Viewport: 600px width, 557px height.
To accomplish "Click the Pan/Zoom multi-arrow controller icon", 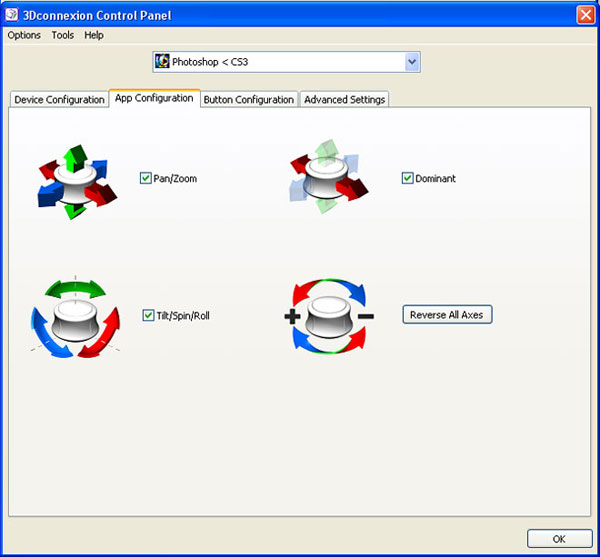I will [77, 182].
